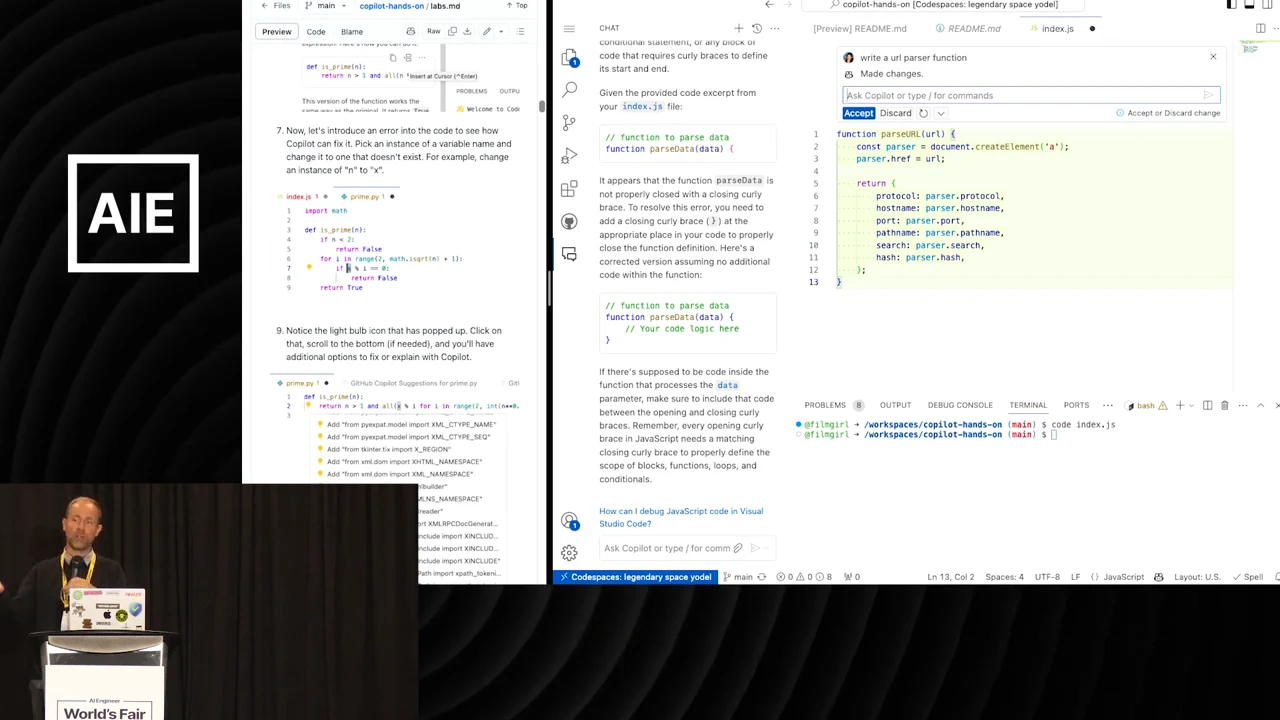Screen dimensions: 1280x720
Task: Open the outline icon on the GitHub page
Action: coord(520,32)
